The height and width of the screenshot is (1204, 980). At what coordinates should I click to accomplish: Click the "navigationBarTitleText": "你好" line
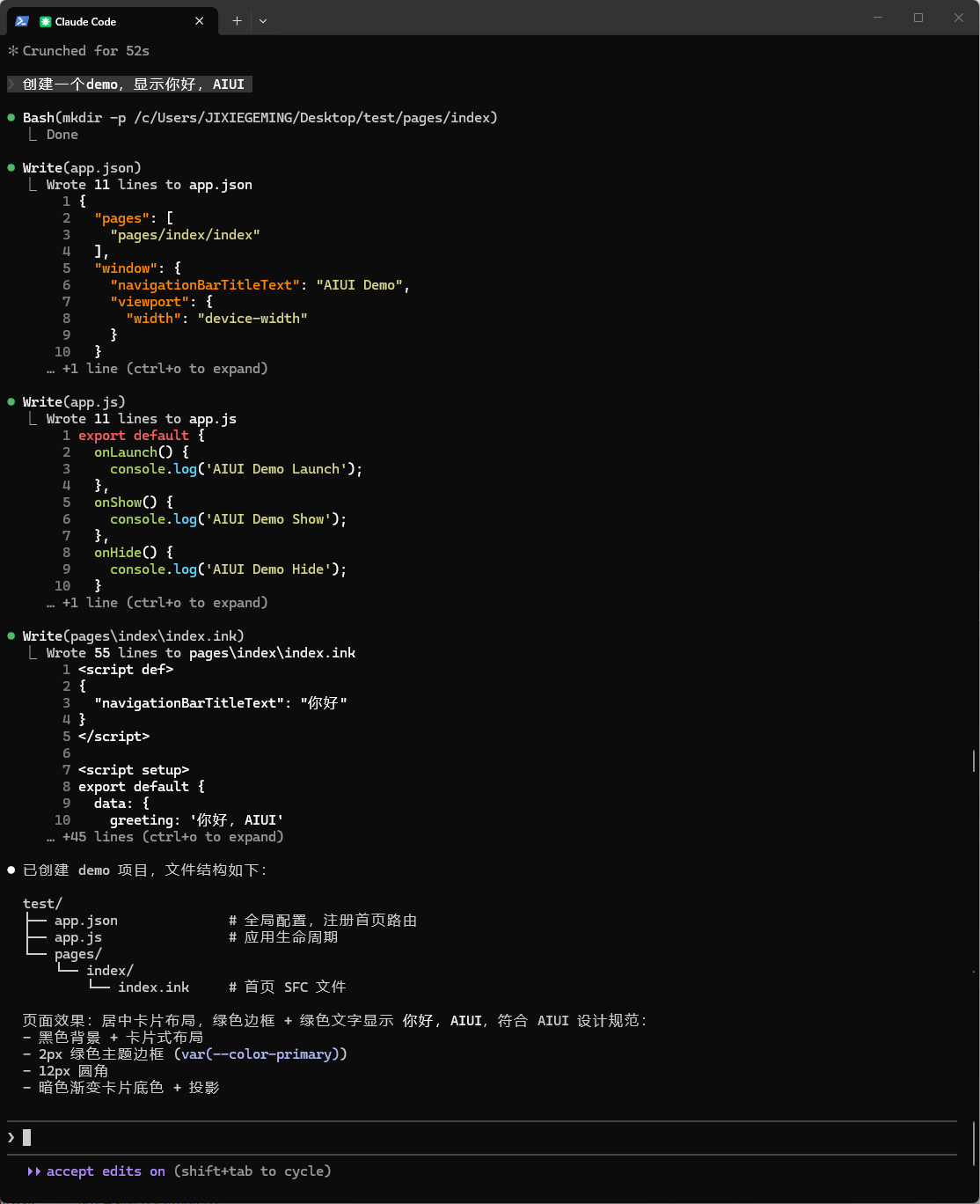(221, 703)
